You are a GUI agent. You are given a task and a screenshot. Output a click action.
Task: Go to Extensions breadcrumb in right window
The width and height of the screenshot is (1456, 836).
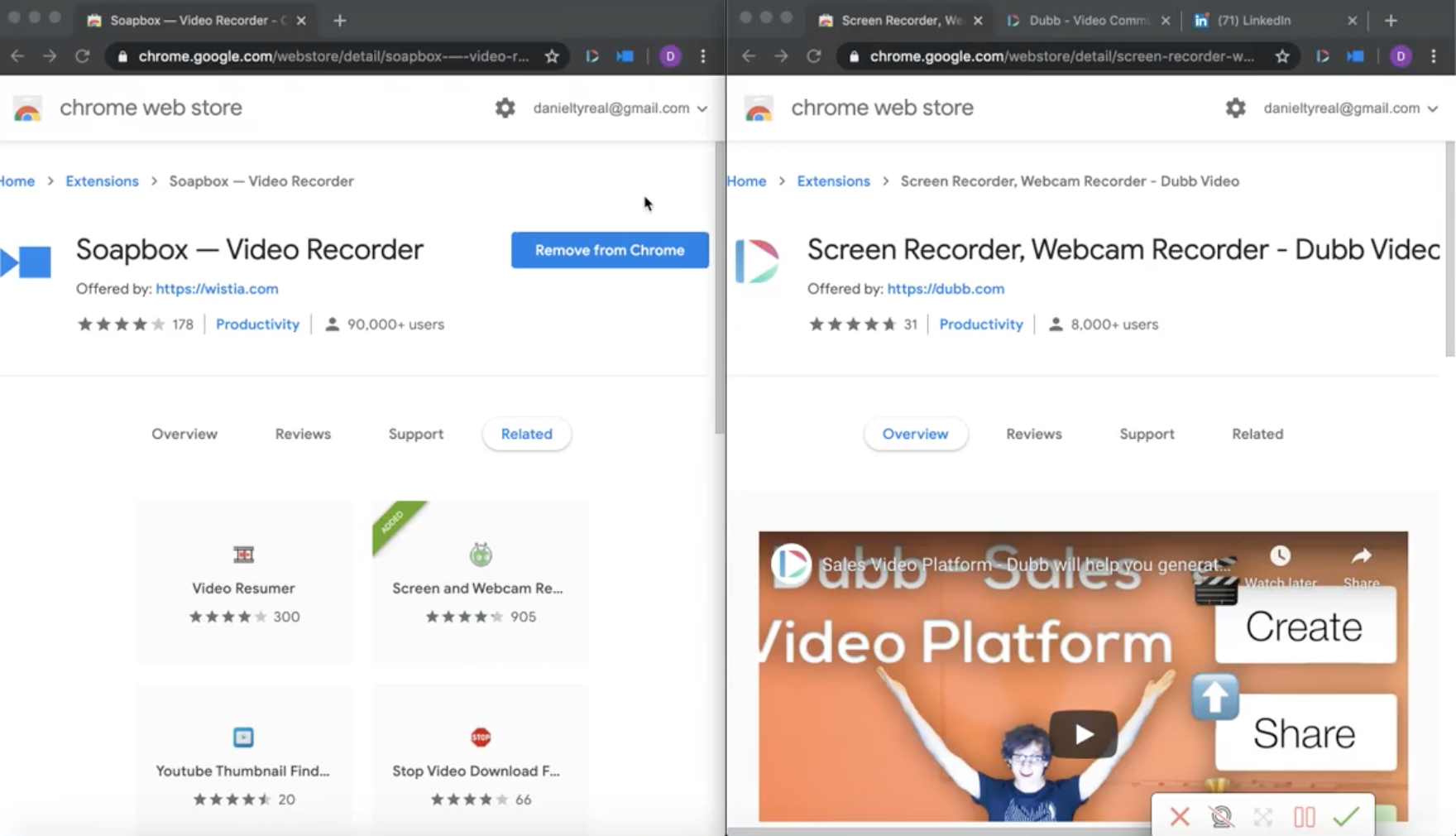tap(833, 181)
